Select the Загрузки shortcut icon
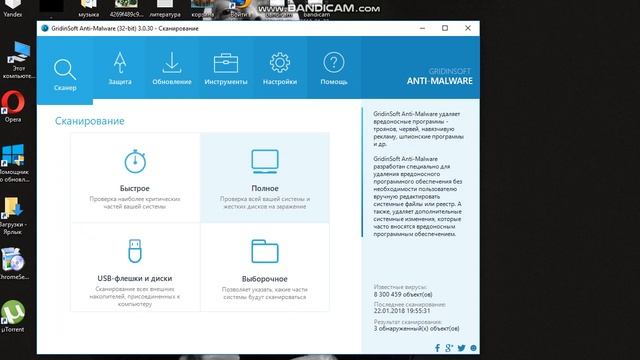 [x=13, y=216]
